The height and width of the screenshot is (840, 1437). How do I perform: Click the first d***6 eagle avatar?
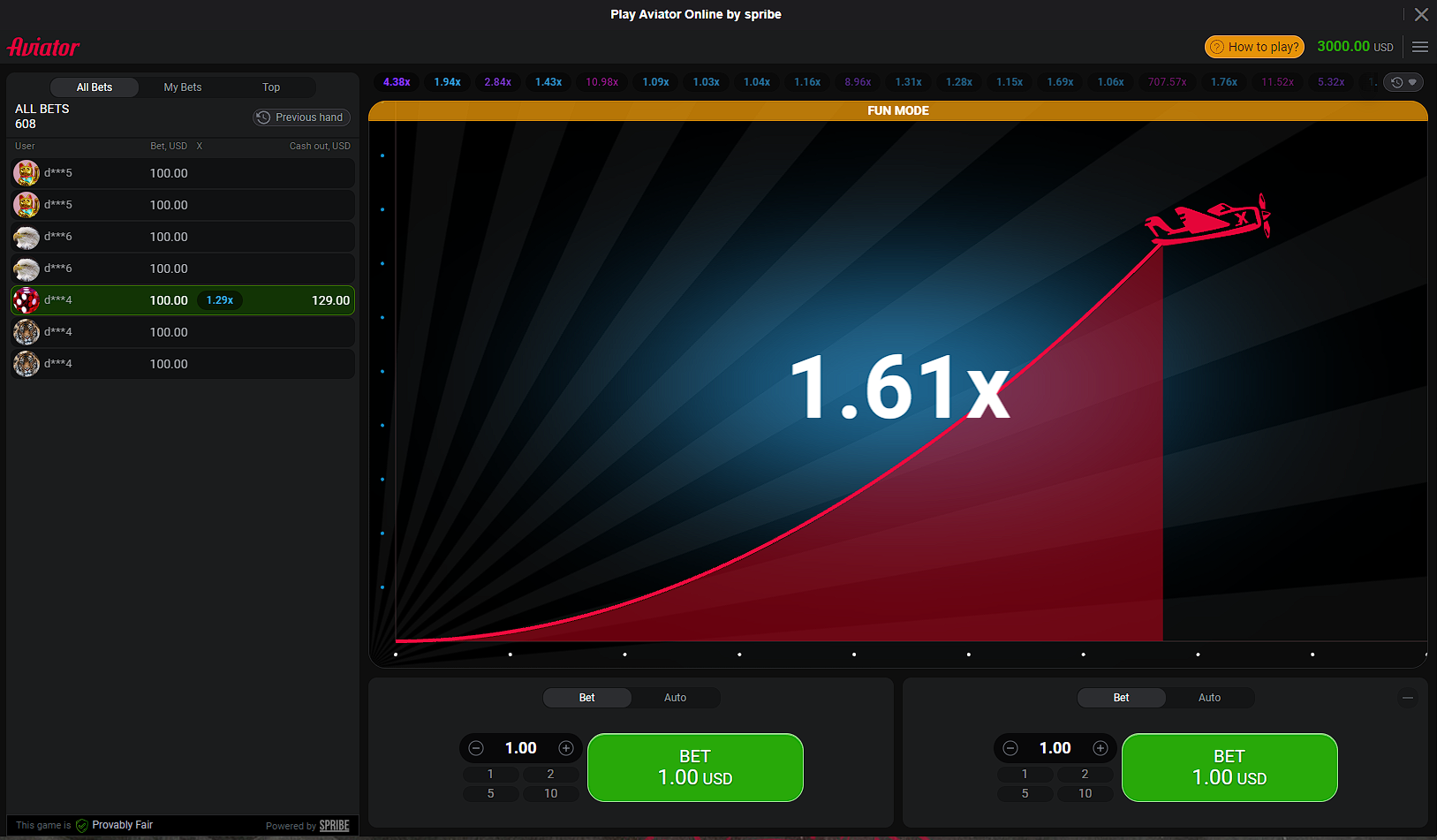(26, 237)
